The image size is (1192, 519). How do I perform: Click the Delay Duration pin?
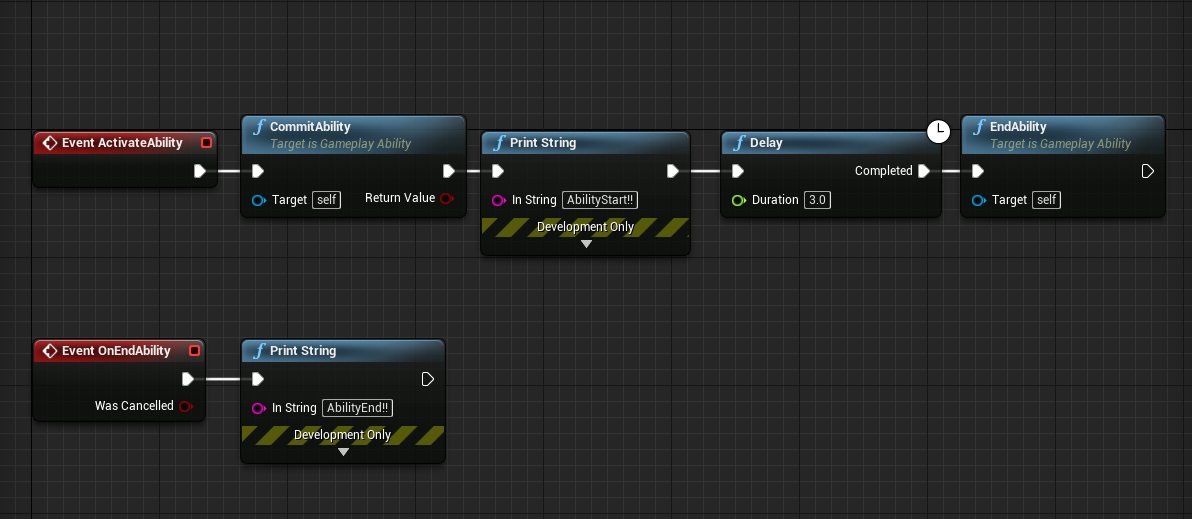pyautogui.click(x=738, y=200)
